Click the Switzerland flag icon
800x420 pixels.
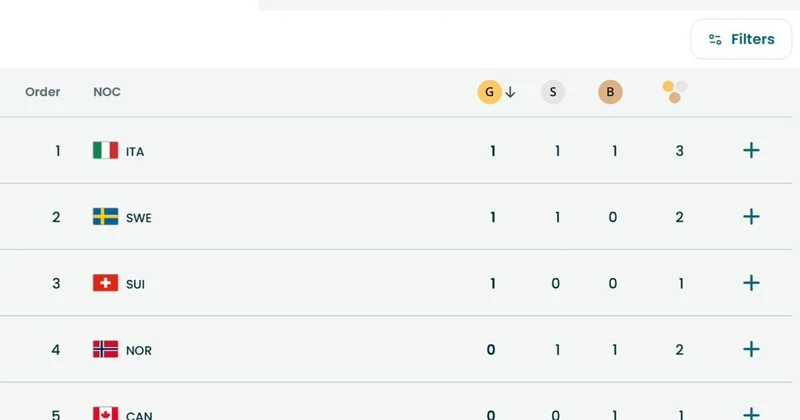click(x=105, y=283)
